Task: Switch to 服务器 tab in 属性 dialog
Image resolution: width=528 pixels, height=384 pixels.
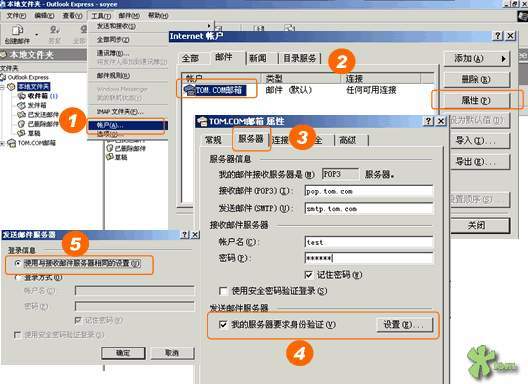Action: pos(251,138)
